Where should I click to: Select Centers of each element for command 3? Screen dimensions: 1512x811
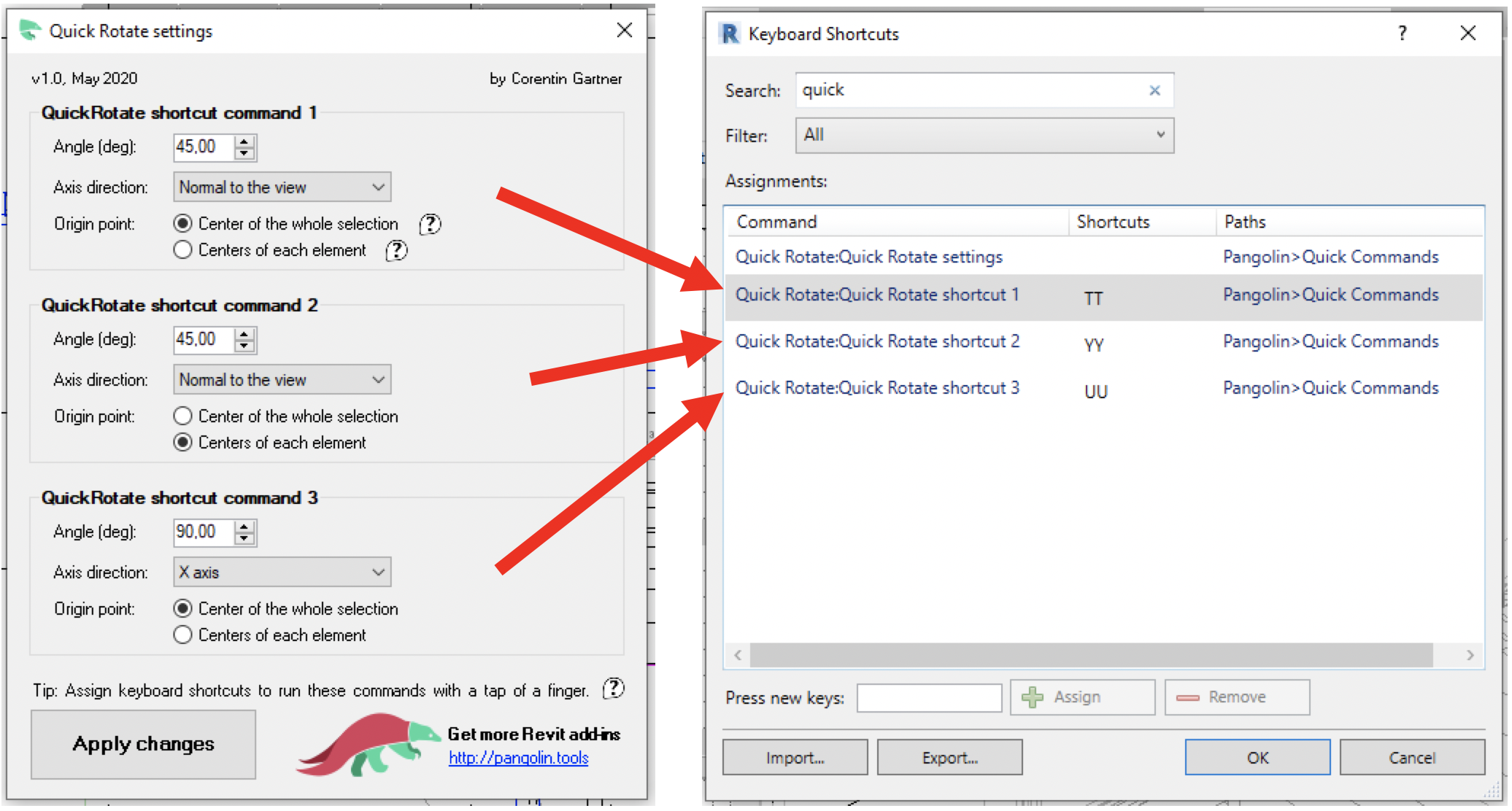point(183,635)
